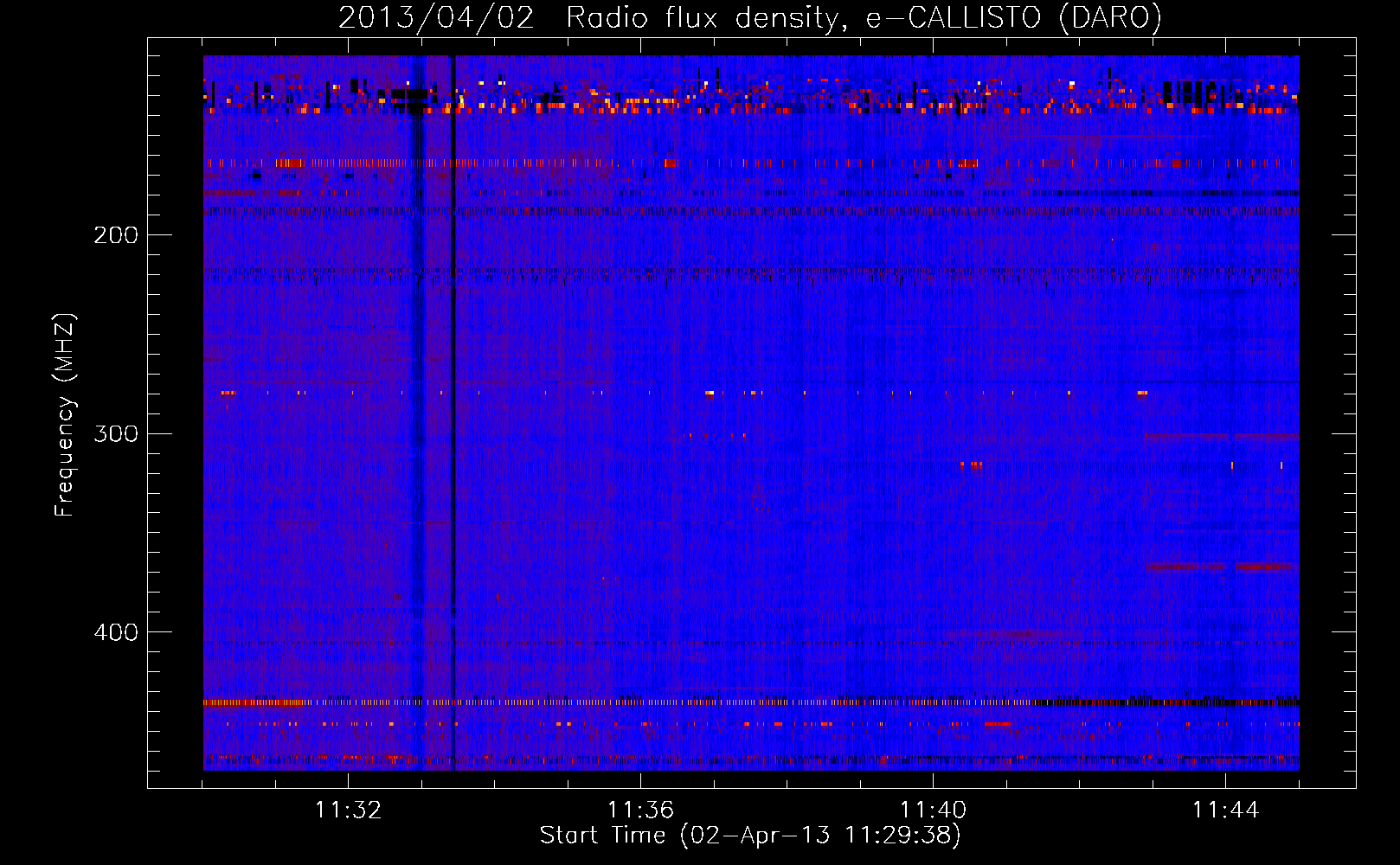
Task: Click the 11:36 time tick label
Action: (640, 811)
